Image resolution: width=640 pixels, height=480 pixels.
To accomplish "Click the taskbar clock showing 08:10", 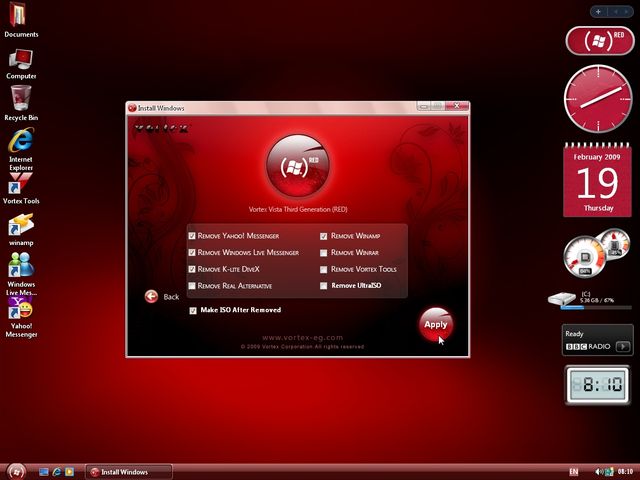I will pyautogui.click(x=625, y=472).
